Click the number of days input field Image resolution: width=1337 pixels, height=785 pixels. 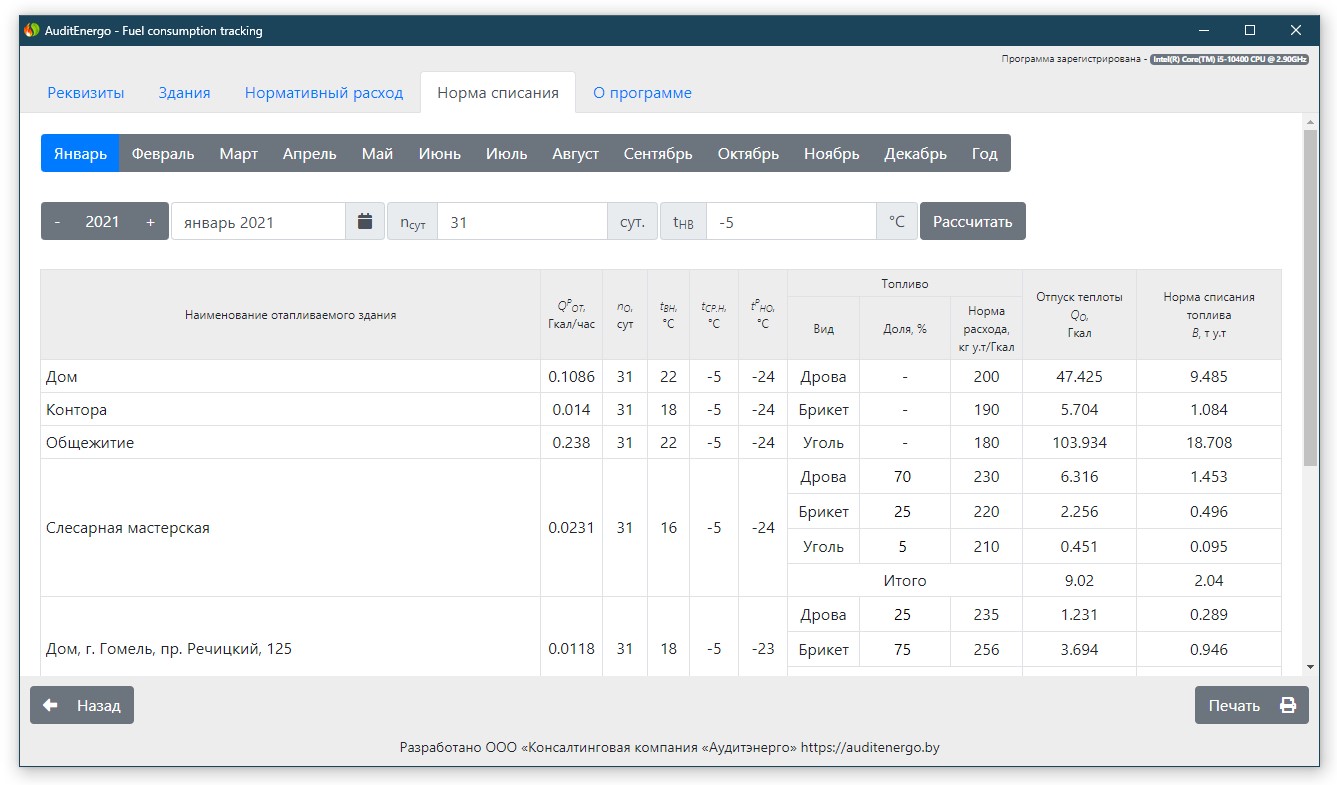pyautogui.click(x=522, y=222)
